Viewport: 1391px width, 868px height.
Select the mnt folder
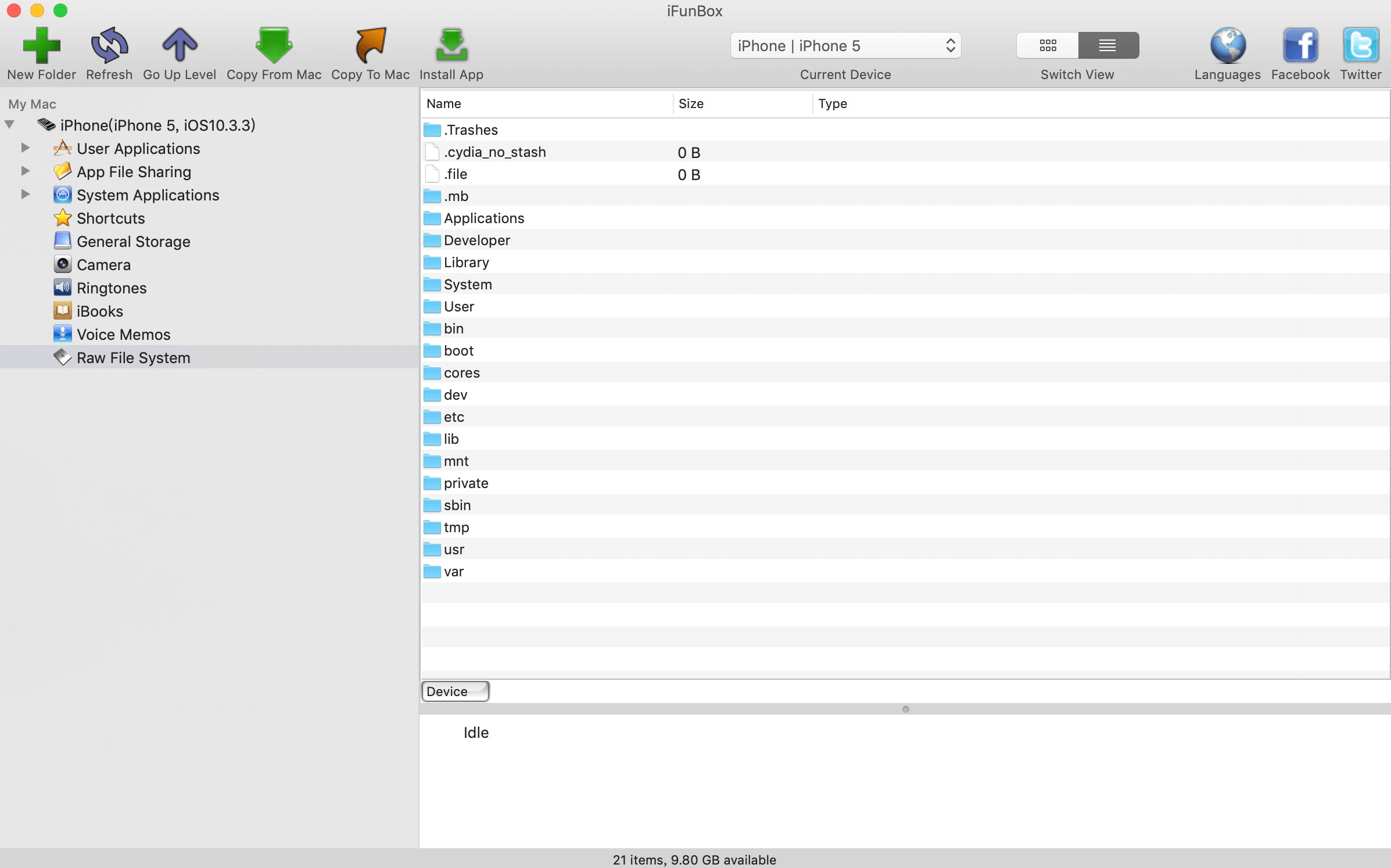click(905, 461)
